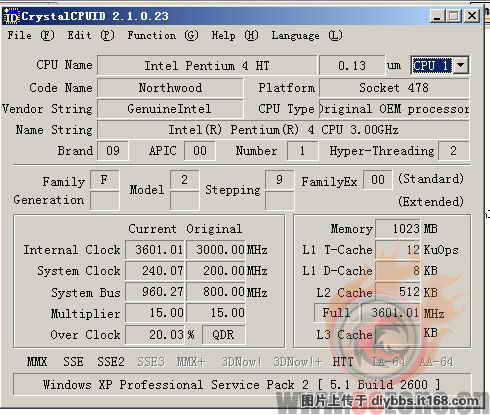The width and height of the screenshot is (490, 415).
Task: Click the current System Clock 240.07
Action: tap(155, 271)
